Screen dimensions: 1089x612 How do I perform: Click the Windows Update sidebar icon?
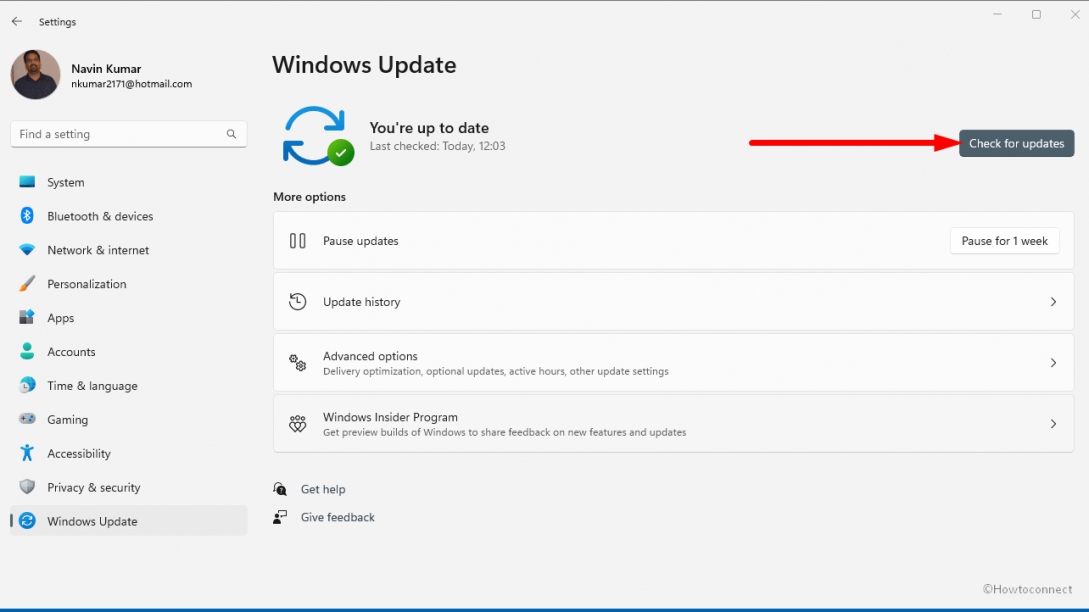point(27,521)
